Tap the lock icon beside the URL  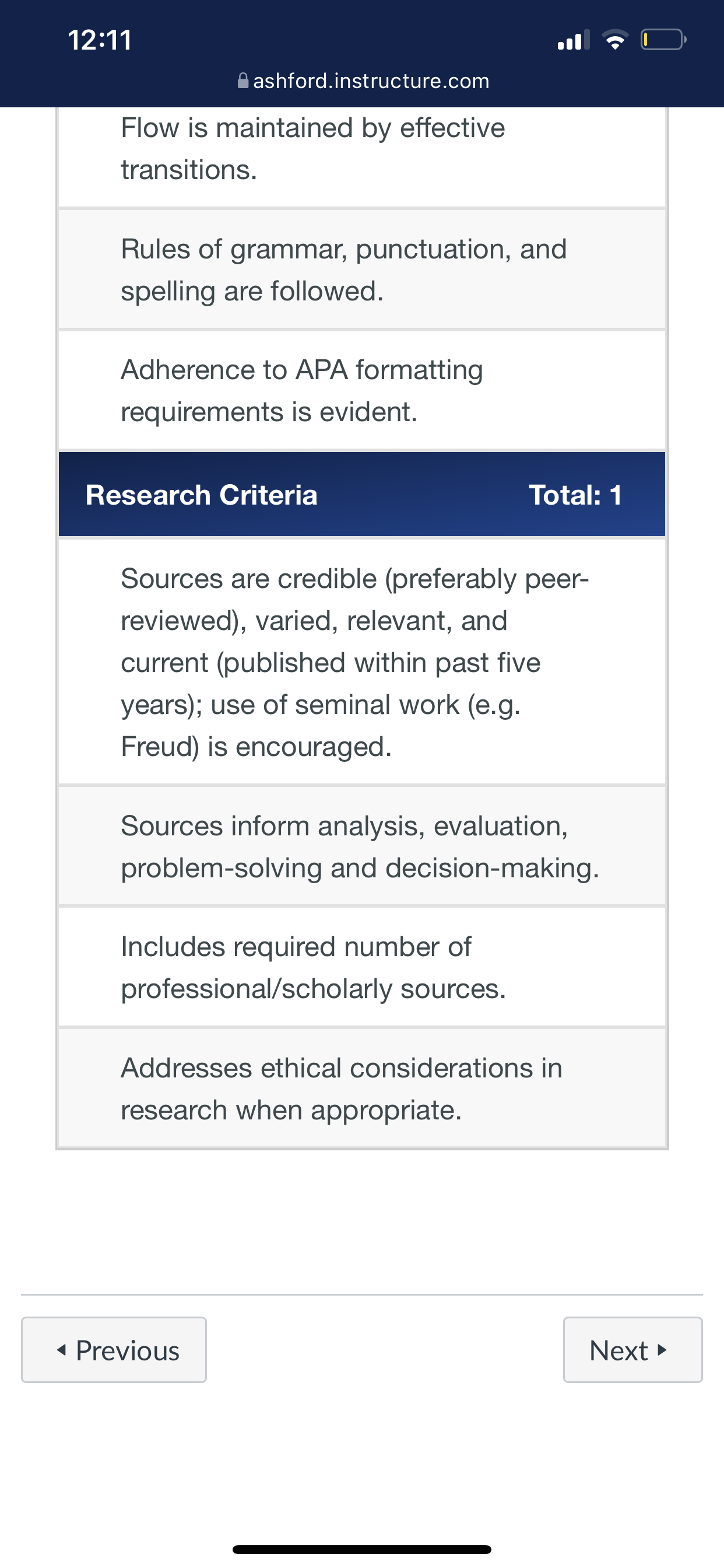(242, 80)
